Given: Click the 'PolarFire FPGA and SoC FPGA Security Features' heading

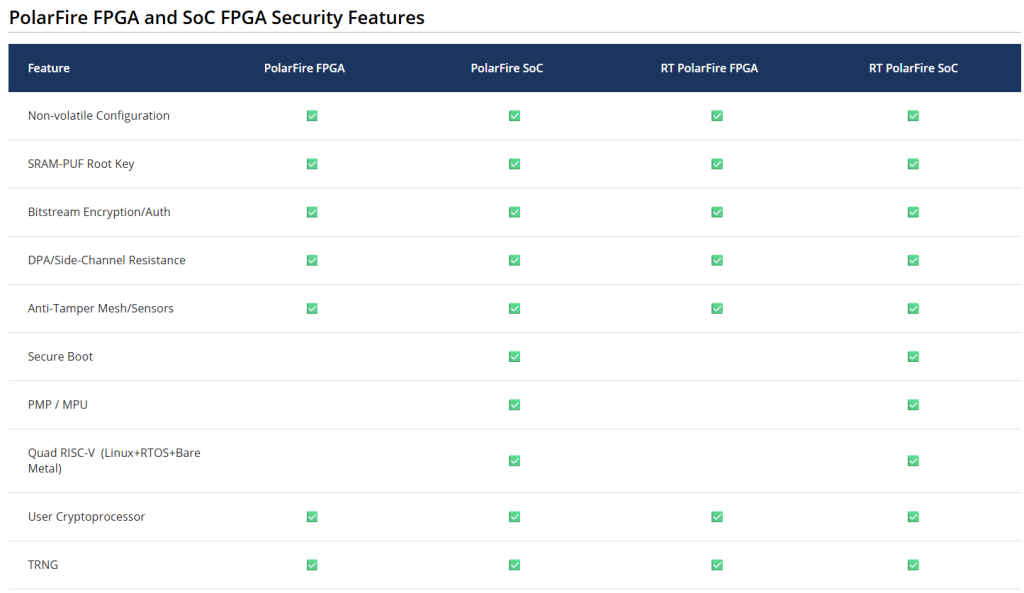Looking at the screenshot, I should pyautogui.click(x=217, y=18).
